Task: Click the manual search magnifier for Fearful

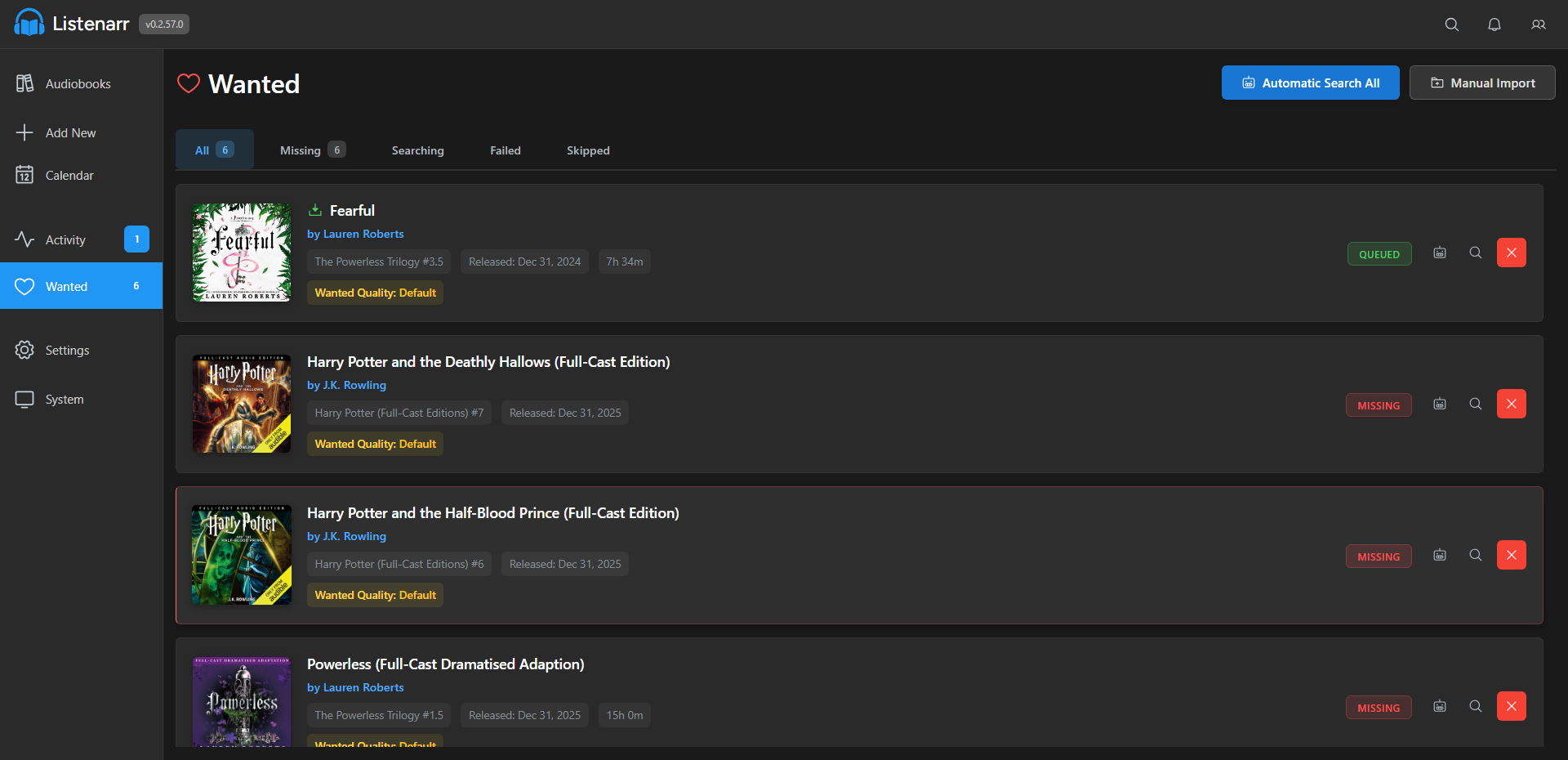Action: [1476, 253]
